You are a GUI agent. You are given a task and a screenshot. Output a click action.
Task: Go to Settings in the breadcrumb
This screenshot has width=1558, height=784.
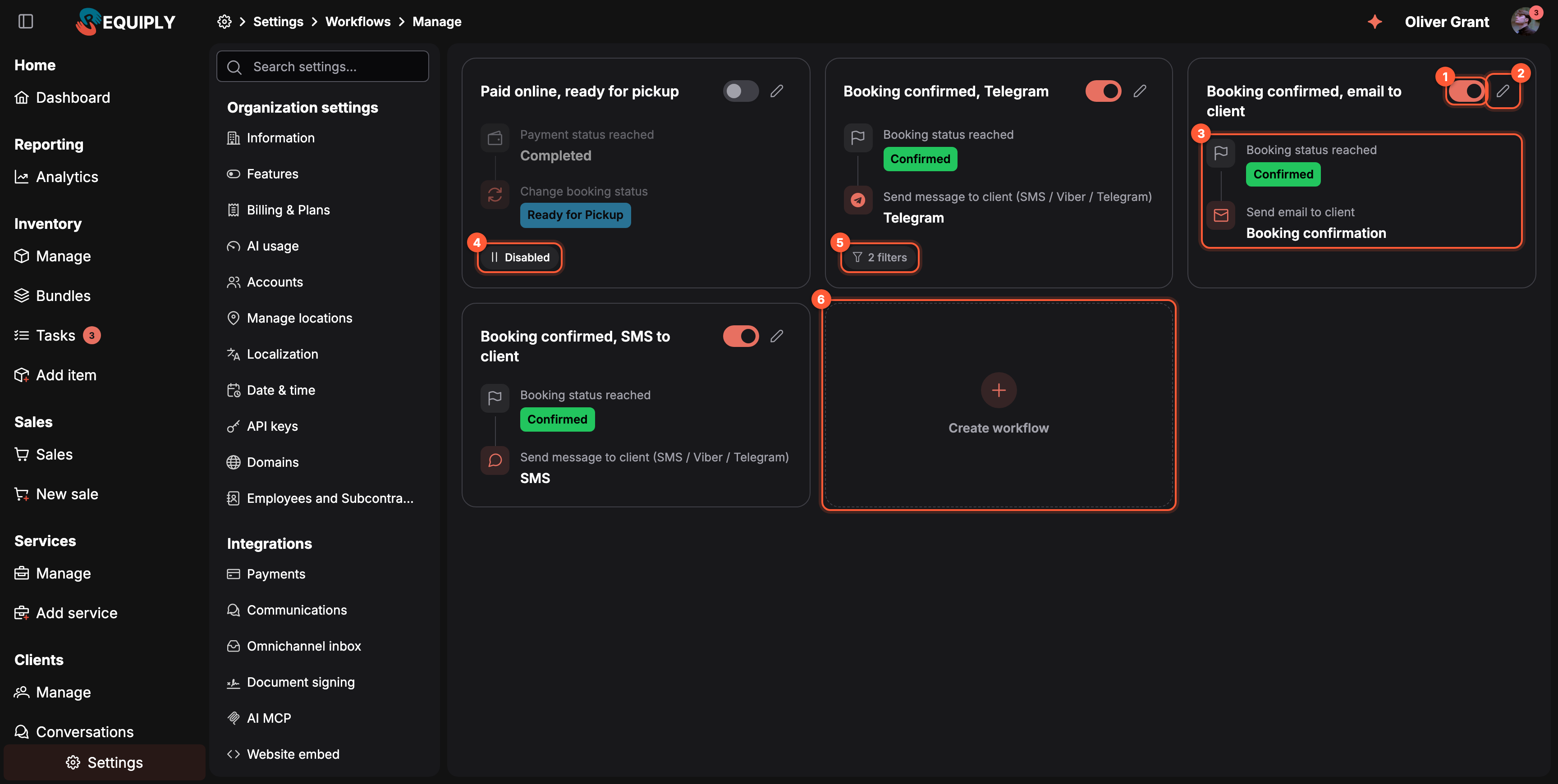(x=278, y=22)
